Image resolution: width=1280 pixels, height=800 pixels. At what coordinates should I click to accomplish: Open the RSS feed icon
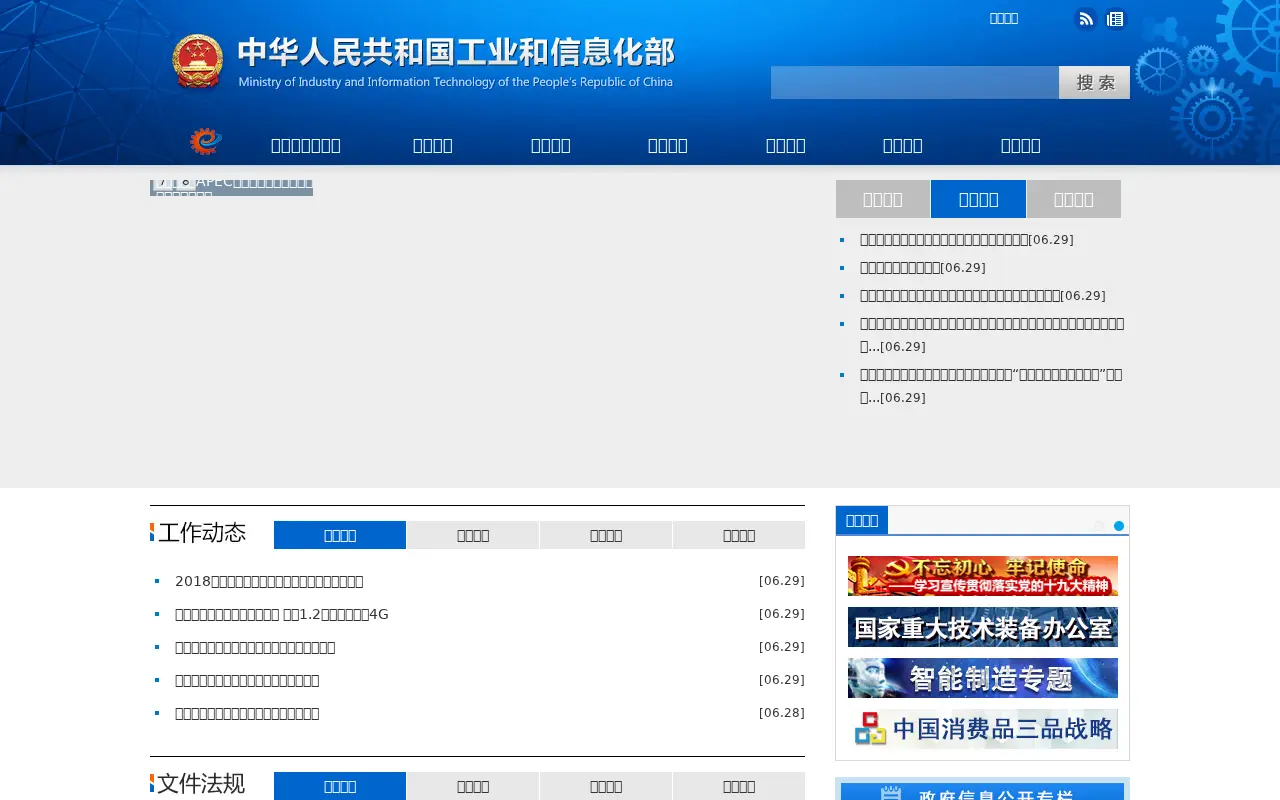(x=1086, y=19)
